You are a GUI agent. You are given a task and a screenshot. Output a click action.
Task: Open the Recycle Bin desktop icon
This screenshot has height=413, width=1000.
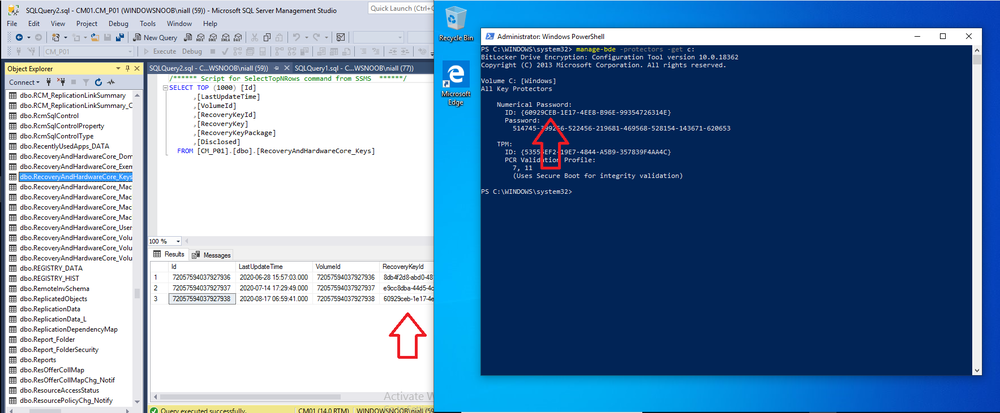tap(455, 24)
